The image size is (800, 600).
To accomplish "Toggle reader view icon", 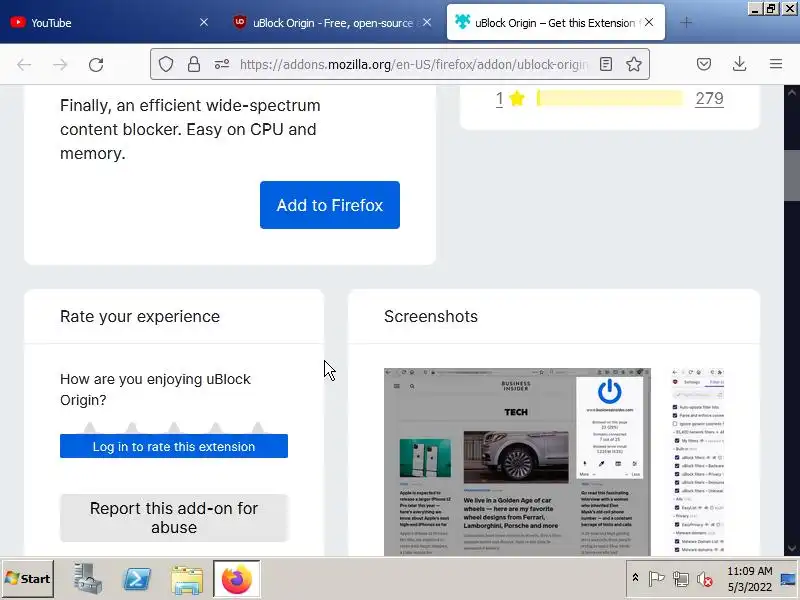I will click(x=606, y=64).
